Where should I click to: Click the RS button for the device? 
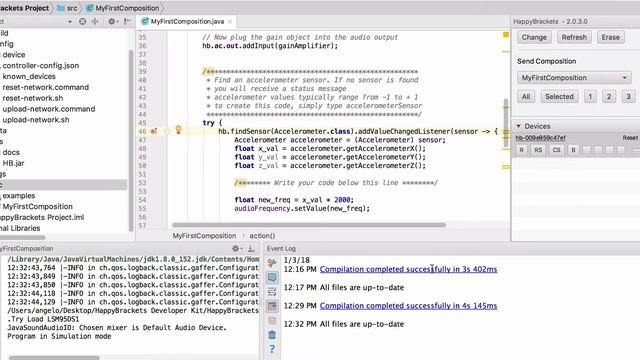tap(538, 150)
